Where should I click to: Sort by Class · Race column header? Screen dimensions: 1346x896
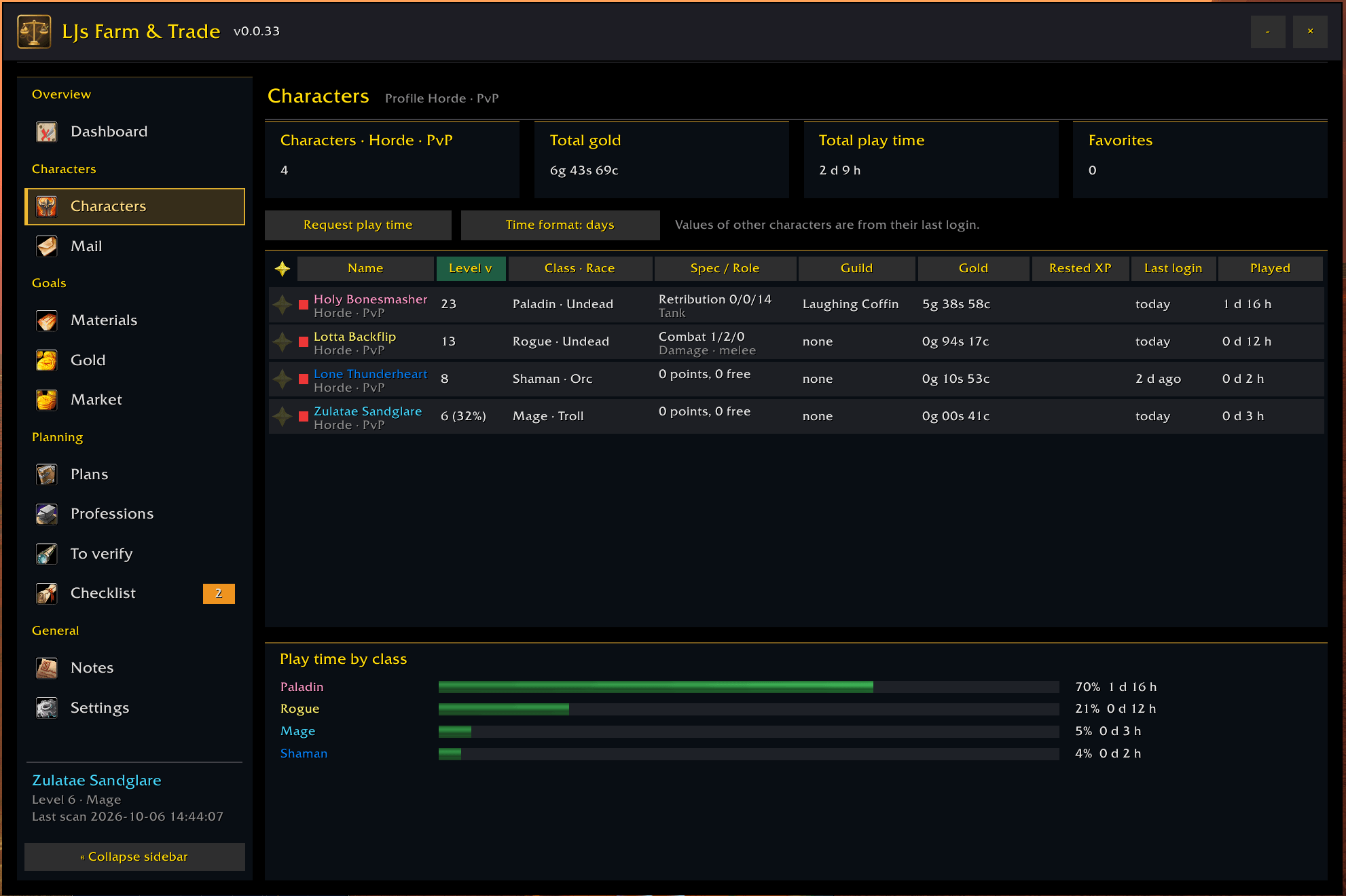(x=580, y=269)
